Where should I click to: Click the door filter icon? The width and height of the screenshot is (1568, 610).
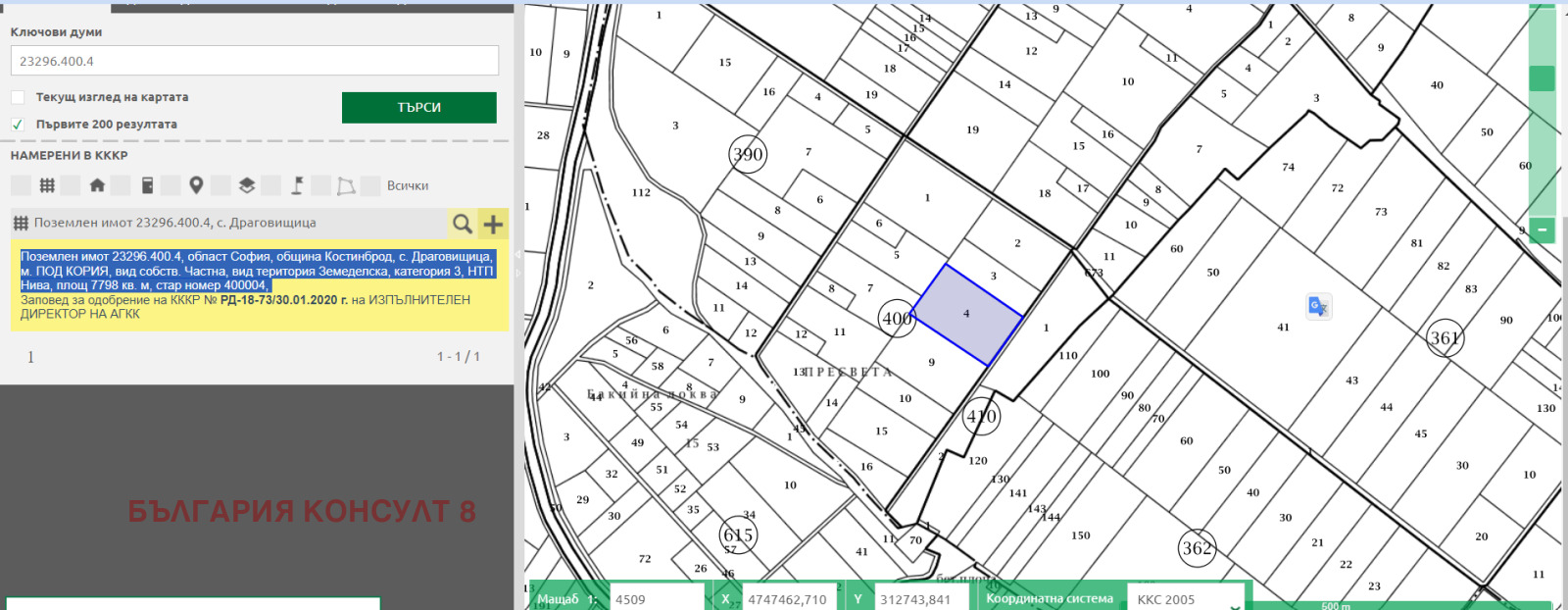(147, 185)
